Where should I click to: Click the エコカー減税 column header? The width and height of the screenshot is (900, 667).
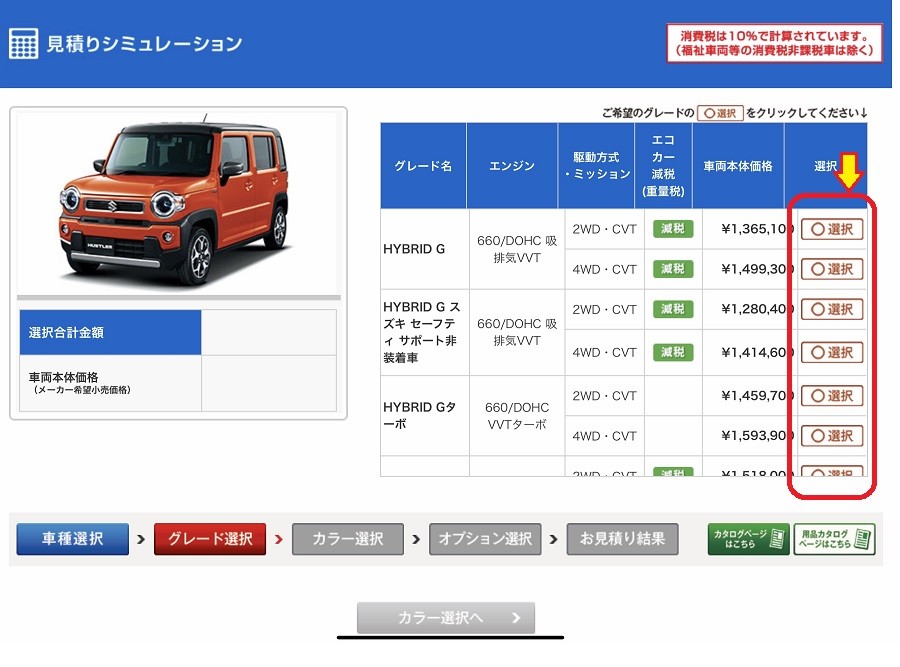click(664, 166)
